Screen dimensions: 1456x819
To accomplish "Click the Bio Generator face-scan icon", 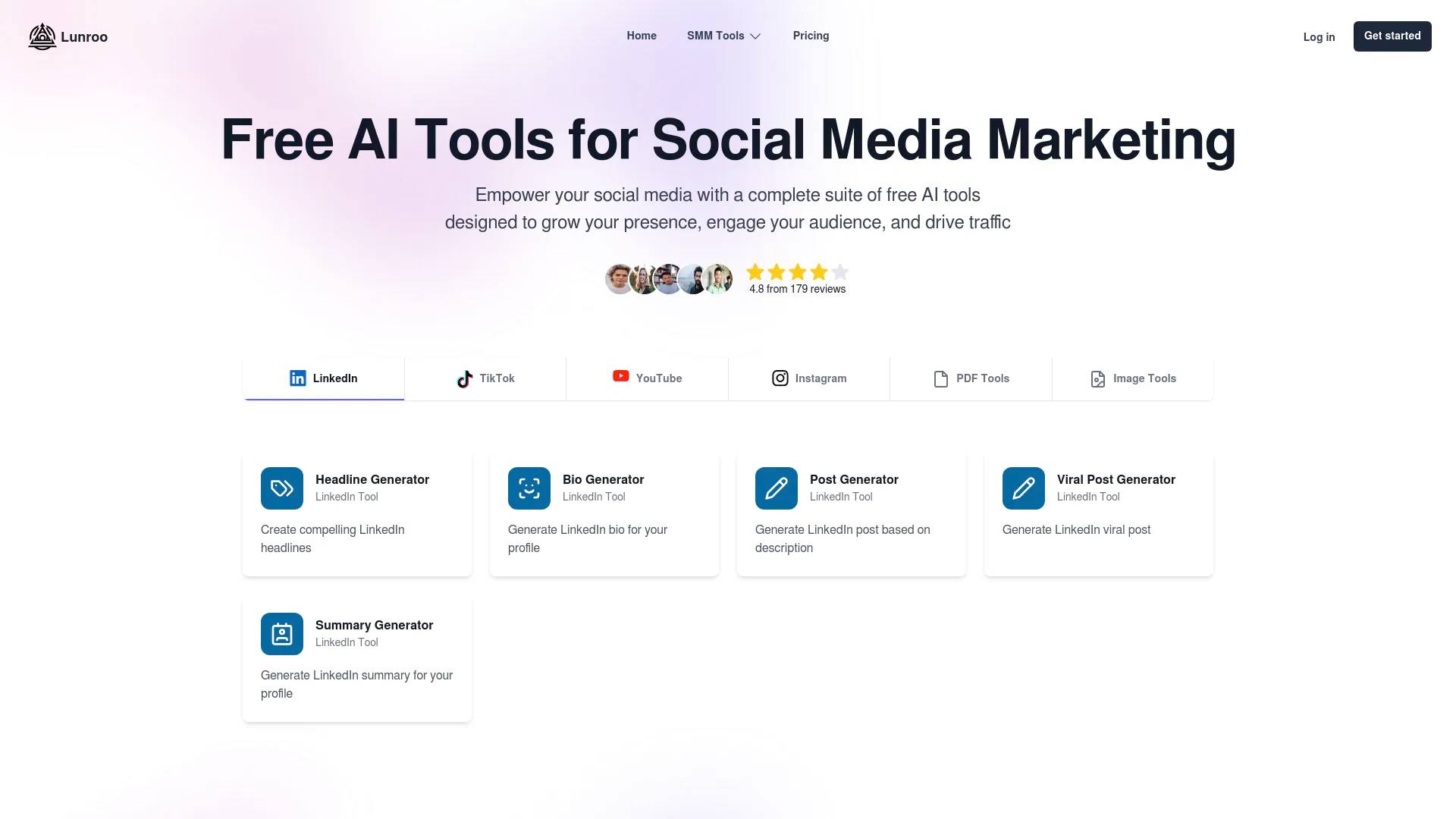I will (529, 488).
